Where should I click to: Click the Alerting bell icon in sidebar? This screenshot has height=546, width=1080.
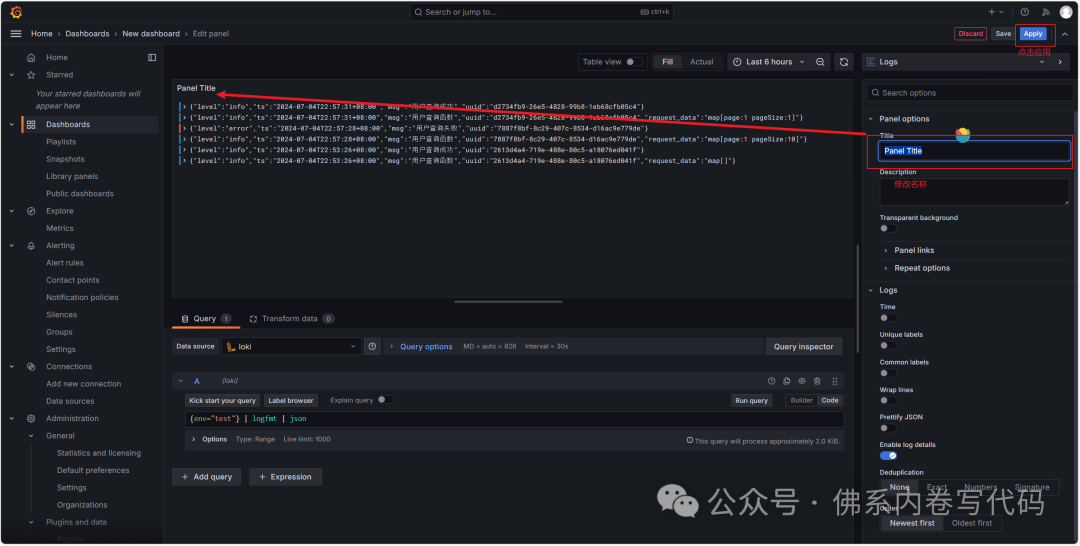31,245
